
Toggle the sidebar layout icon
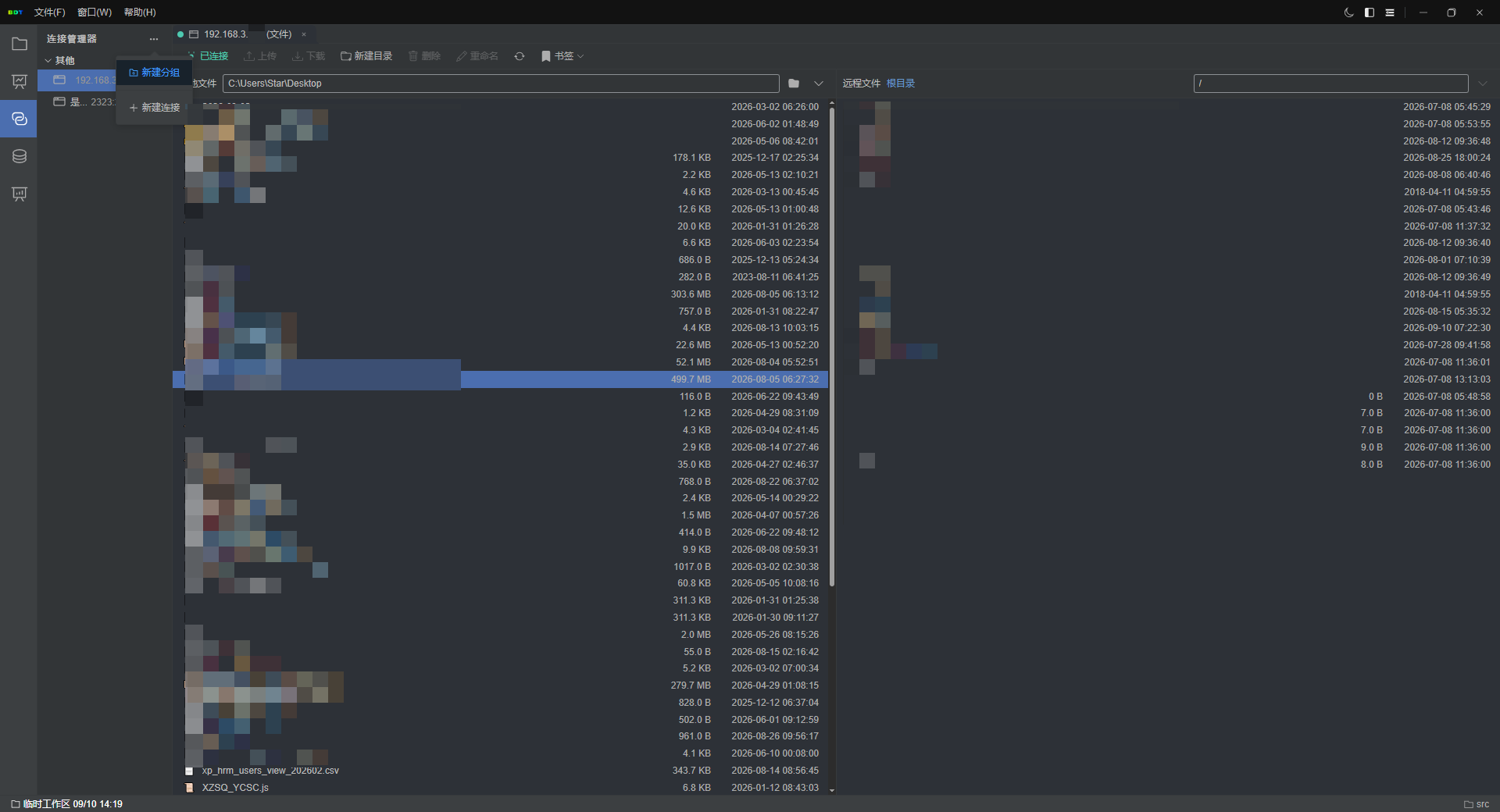1370,12
